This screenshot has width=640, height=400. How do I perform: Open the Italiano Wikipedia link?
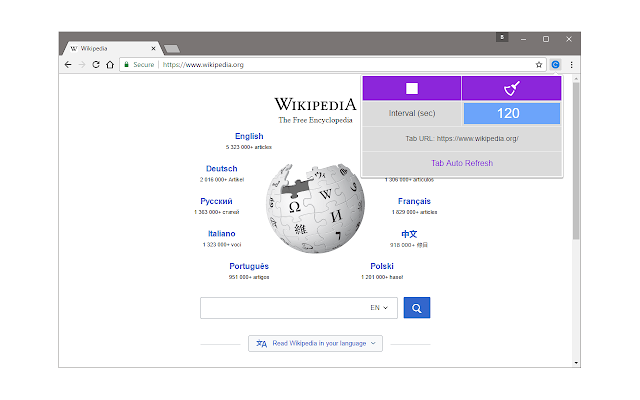coord(222,233)
